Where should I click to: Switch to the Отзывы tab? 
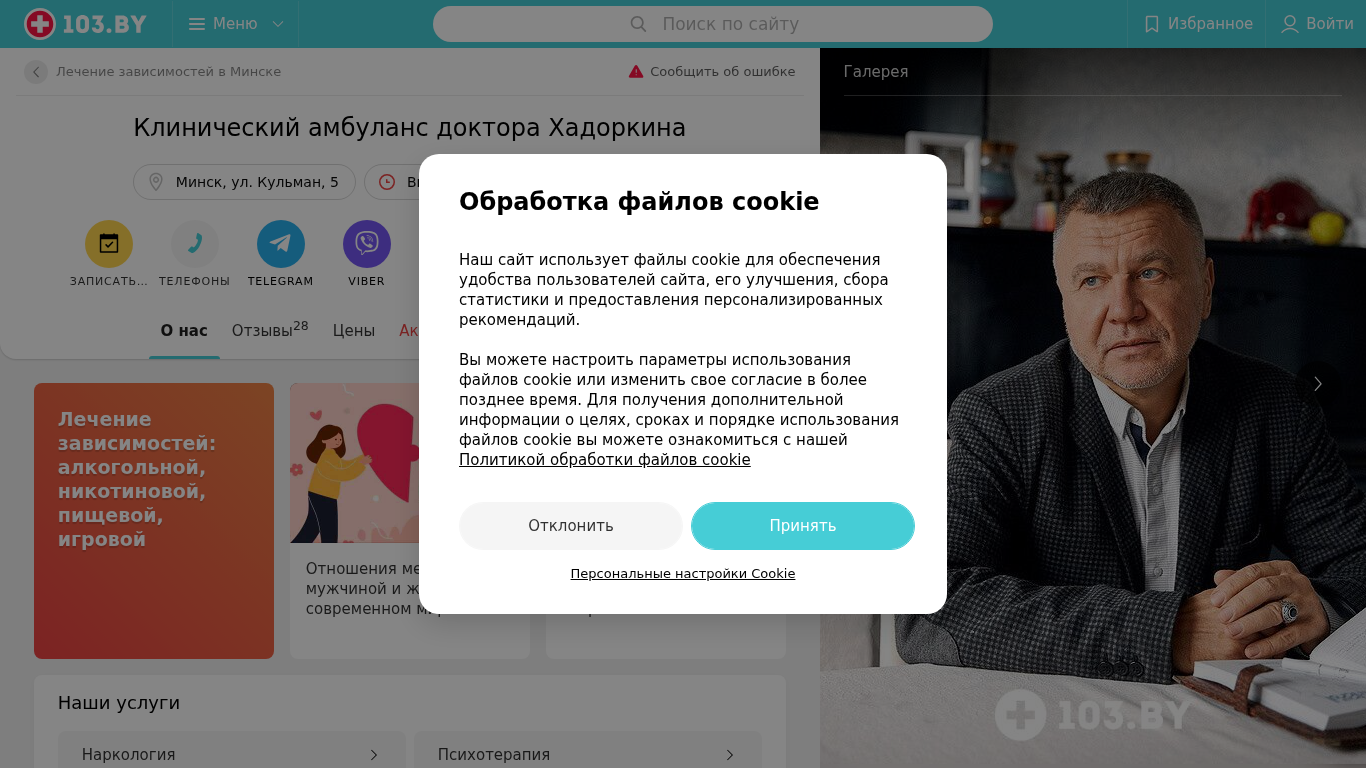pos(270,330)
